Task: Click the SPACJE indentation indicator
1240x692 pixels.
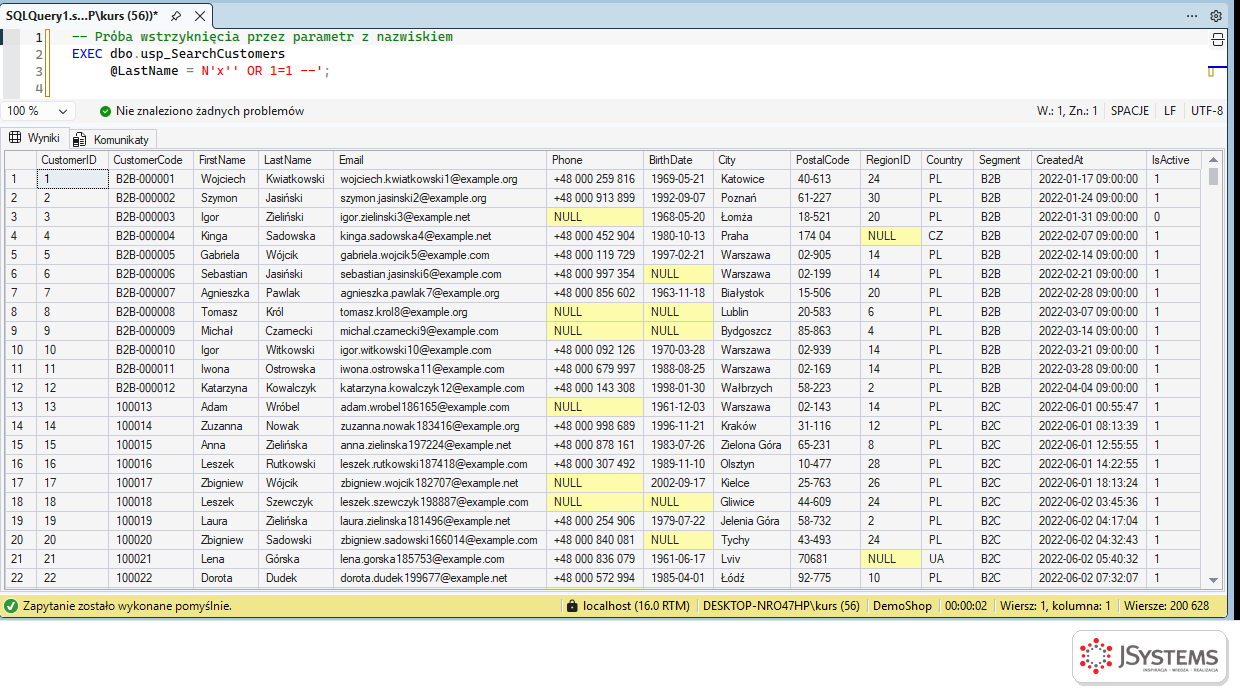Action: tap(1130, 111)
